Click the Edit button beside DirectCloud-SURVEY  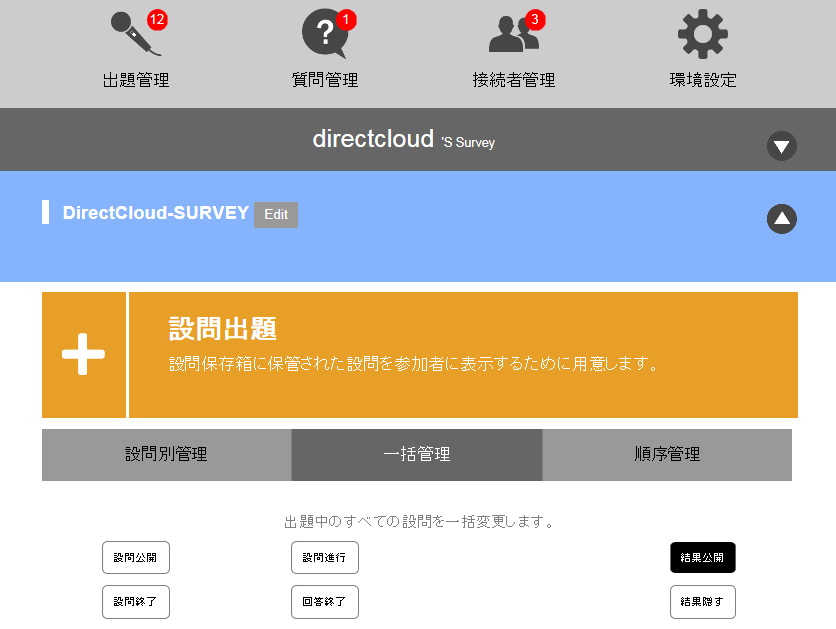[x=276, y=214]
